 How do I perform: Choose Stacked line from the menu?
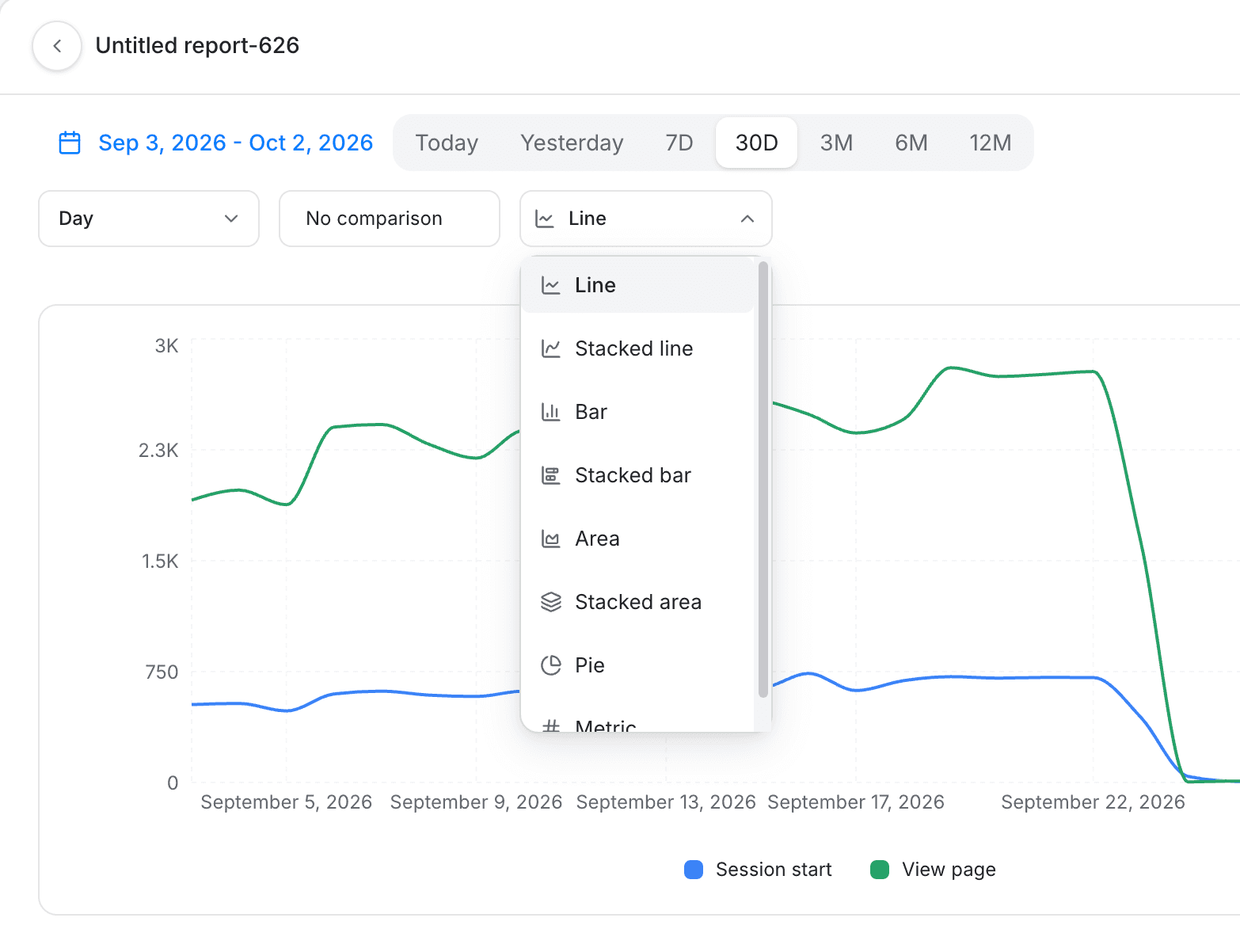pyautogui.click(x=638, y=348)
